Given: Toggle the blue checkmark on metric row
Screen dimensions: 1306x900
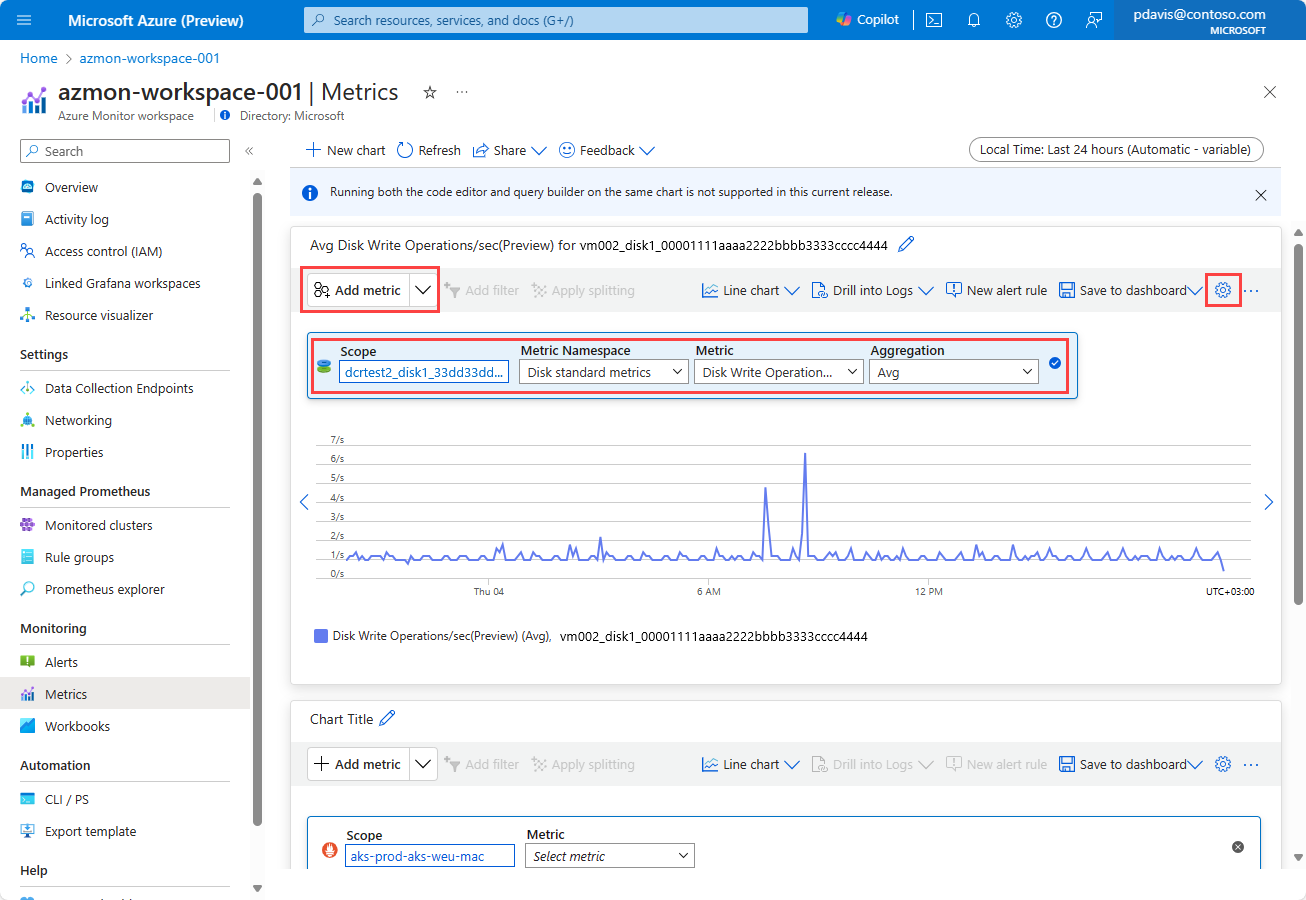Looking at the screenshot, I should [x=1055, y=364].
